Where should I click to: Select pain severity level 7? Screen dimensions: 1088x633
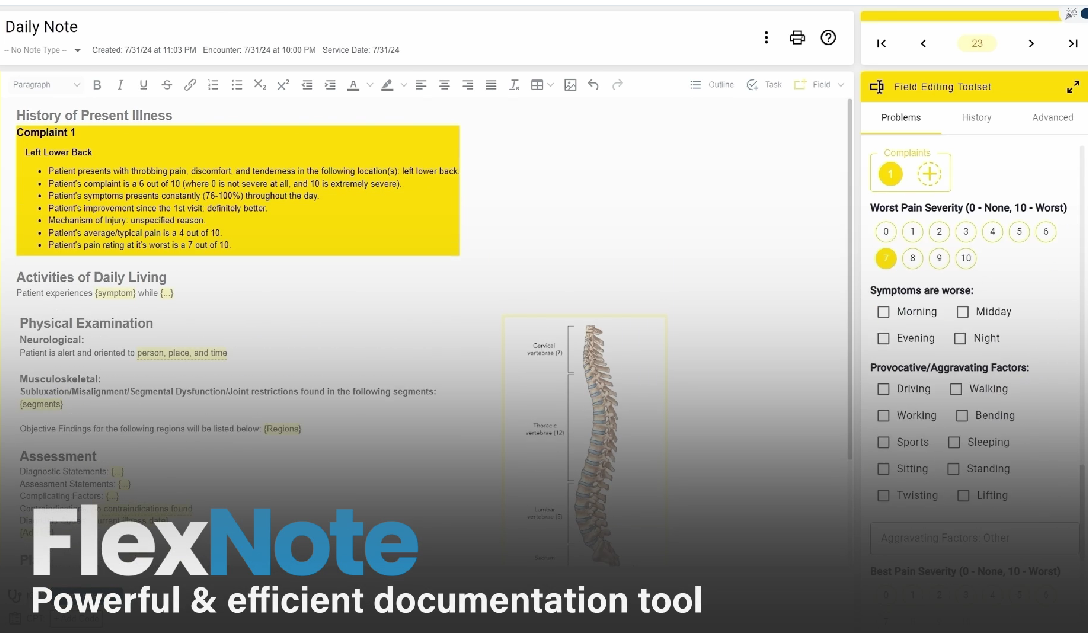[886, 258]
